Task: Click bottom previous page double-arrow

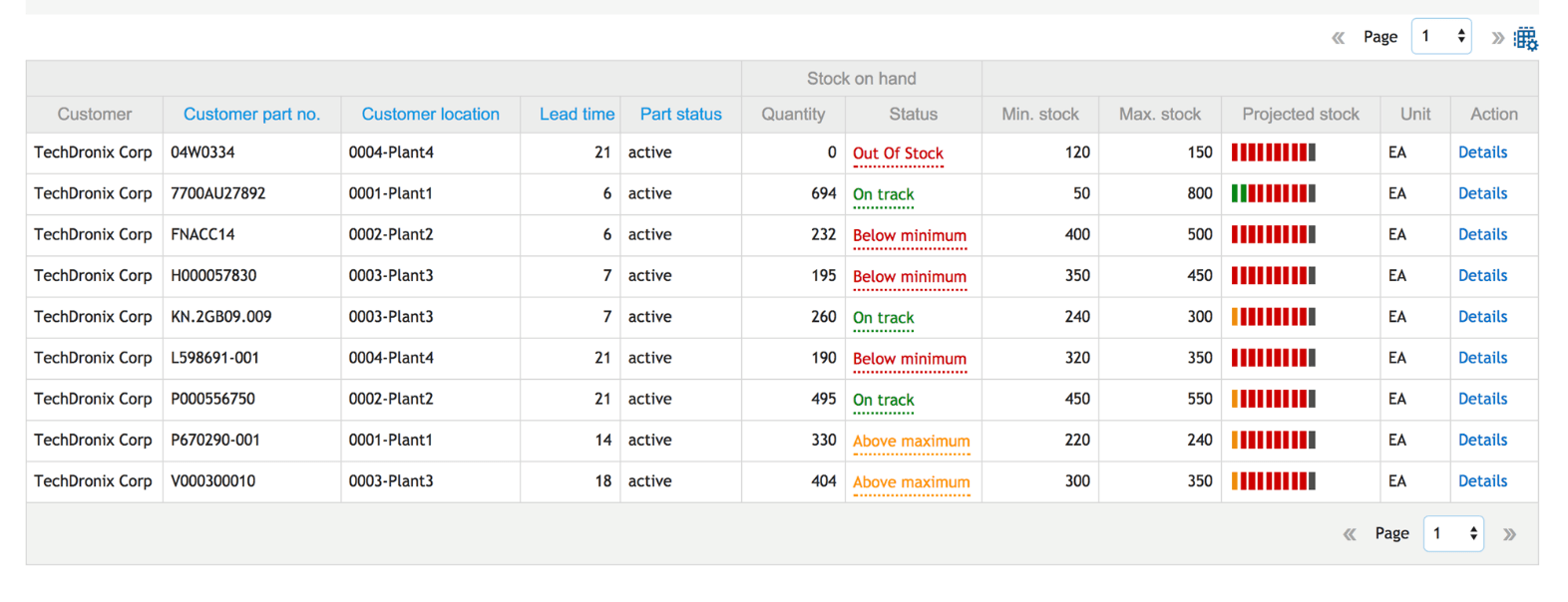Action: (1350, 534)
